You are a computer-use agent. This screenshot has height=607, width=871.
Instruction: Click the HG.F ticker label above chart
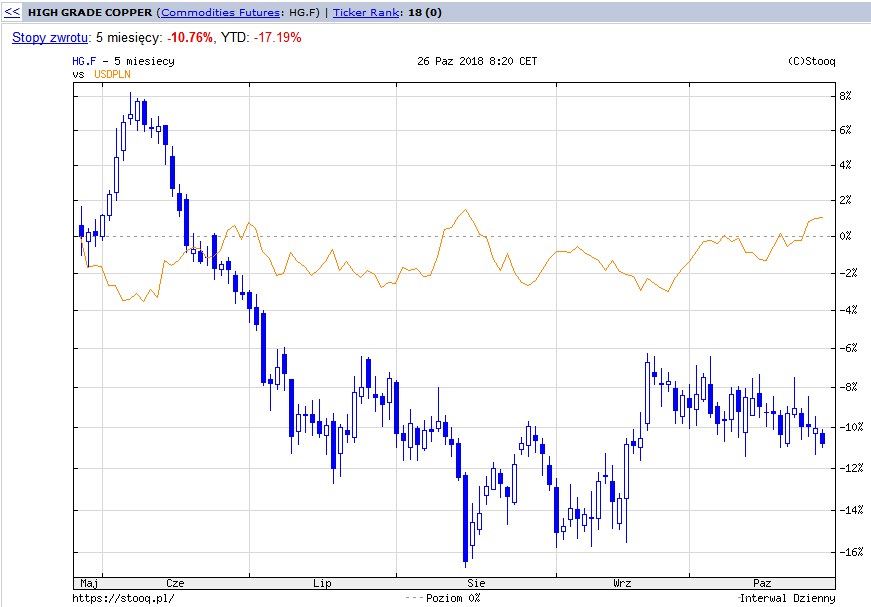(84, 61)
